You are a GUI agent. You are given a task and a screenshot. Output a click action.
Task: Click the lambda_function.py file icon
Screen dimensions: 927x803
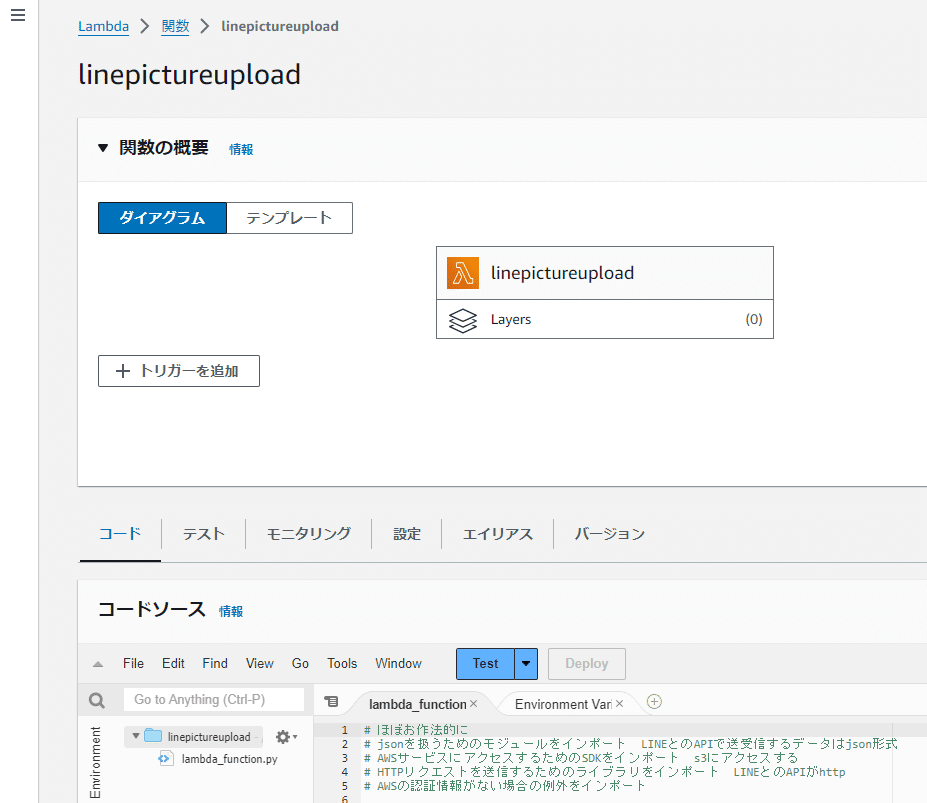coord(166,759)
